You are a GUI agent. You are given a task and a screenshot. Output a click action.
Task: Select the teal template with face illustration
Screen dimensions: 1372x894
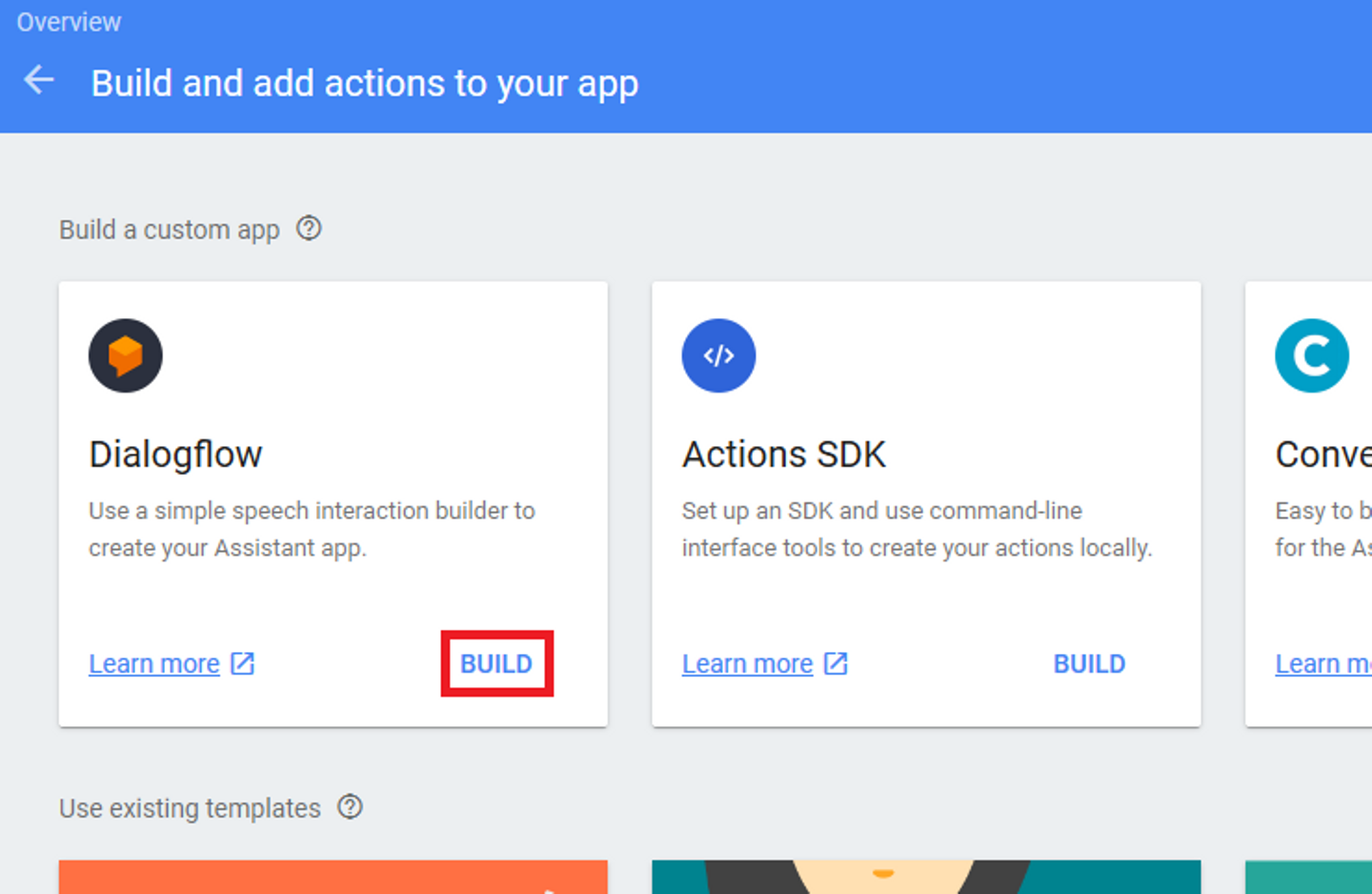click(x=926, y=877)
